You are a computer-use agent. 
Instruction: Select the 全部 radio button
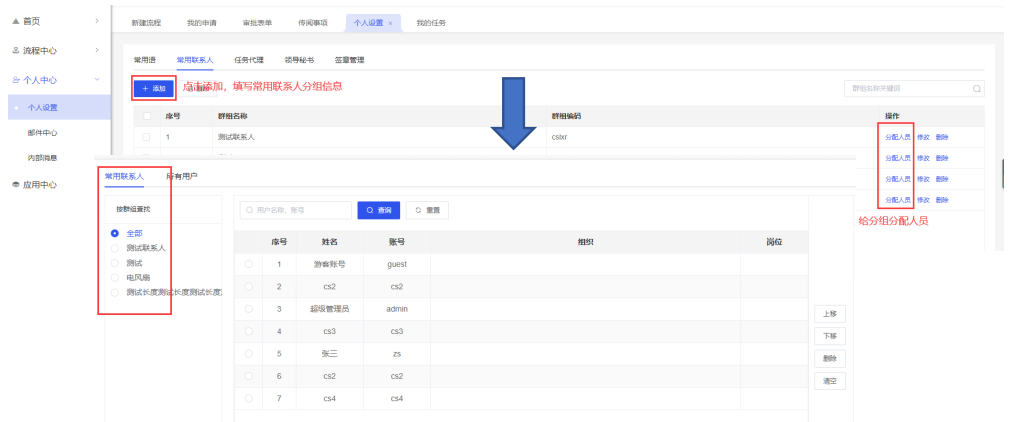pos(115,233)
